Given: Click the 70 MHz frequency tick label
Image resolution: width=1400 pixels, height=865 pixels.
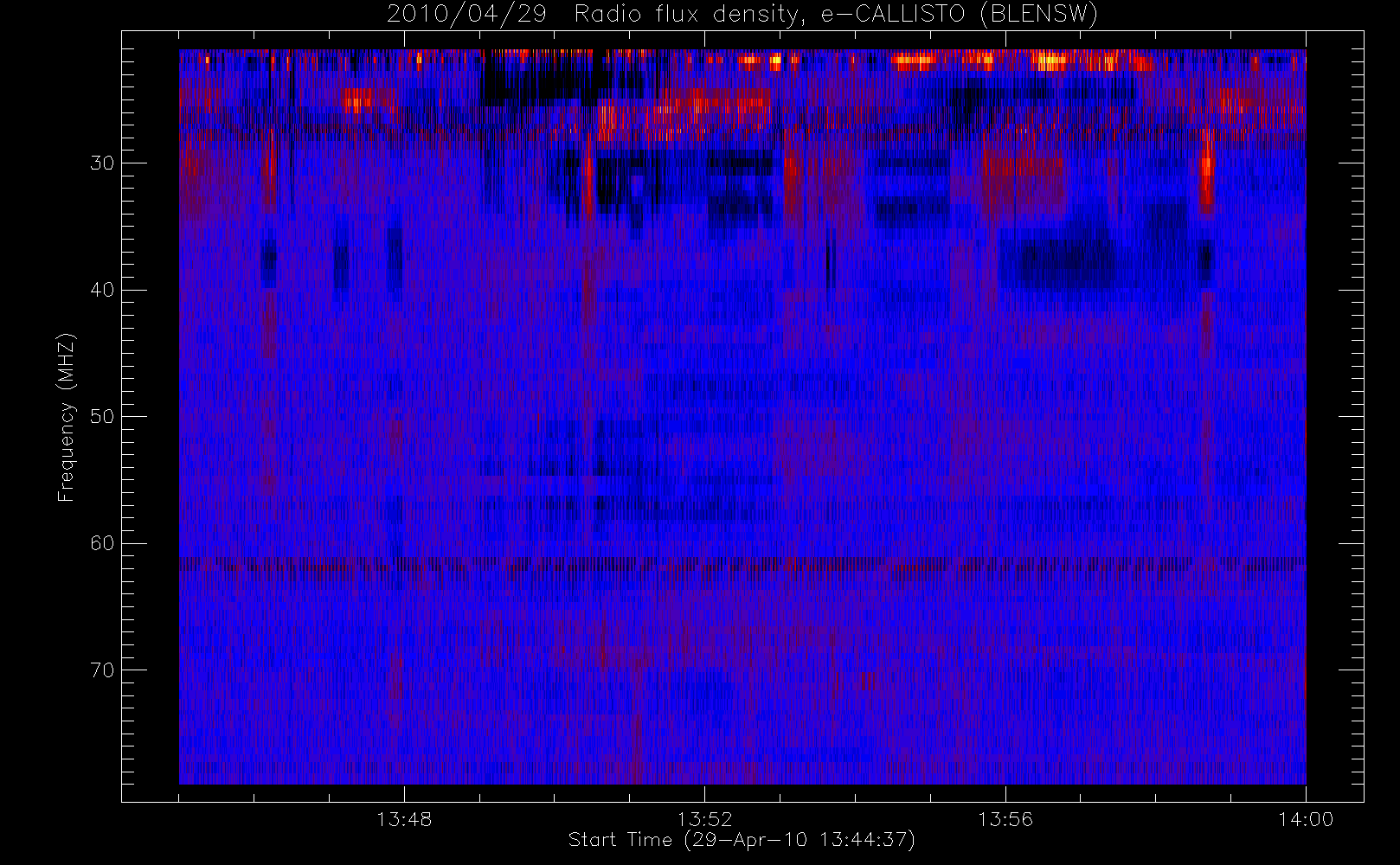Looking at the screenshot, I should pos(102,670).
